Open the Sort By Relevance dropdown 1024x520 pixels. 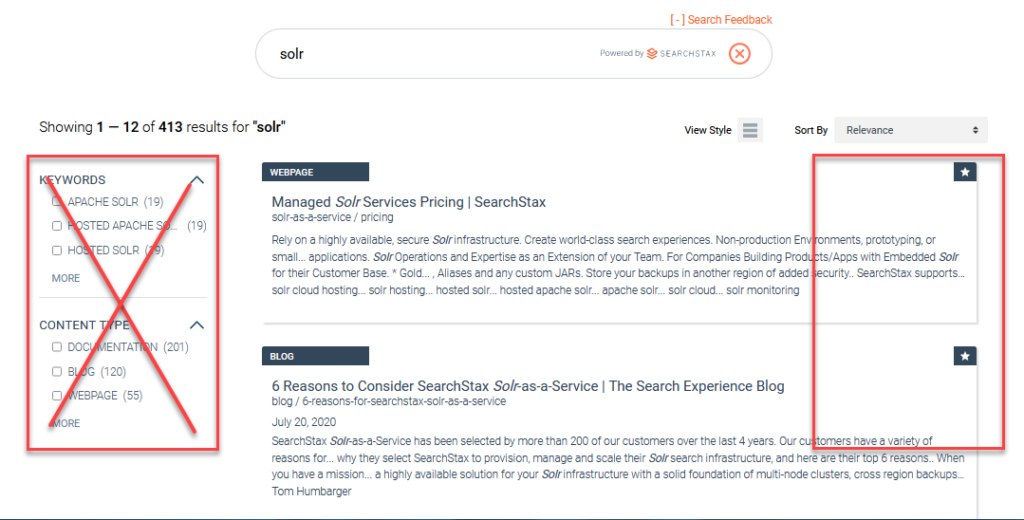coord(911,130)
